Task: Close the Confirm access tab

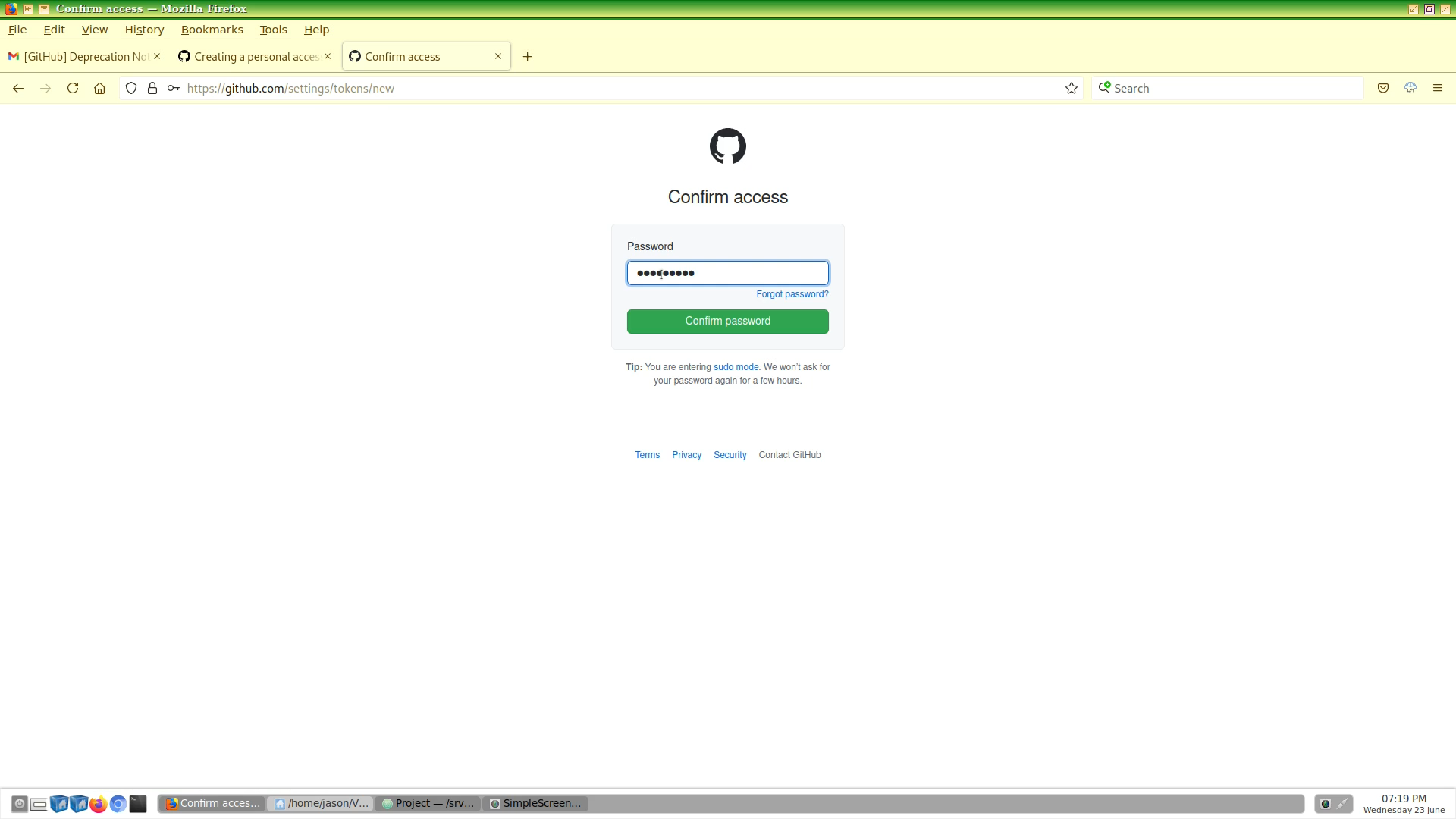Action: 498,56
